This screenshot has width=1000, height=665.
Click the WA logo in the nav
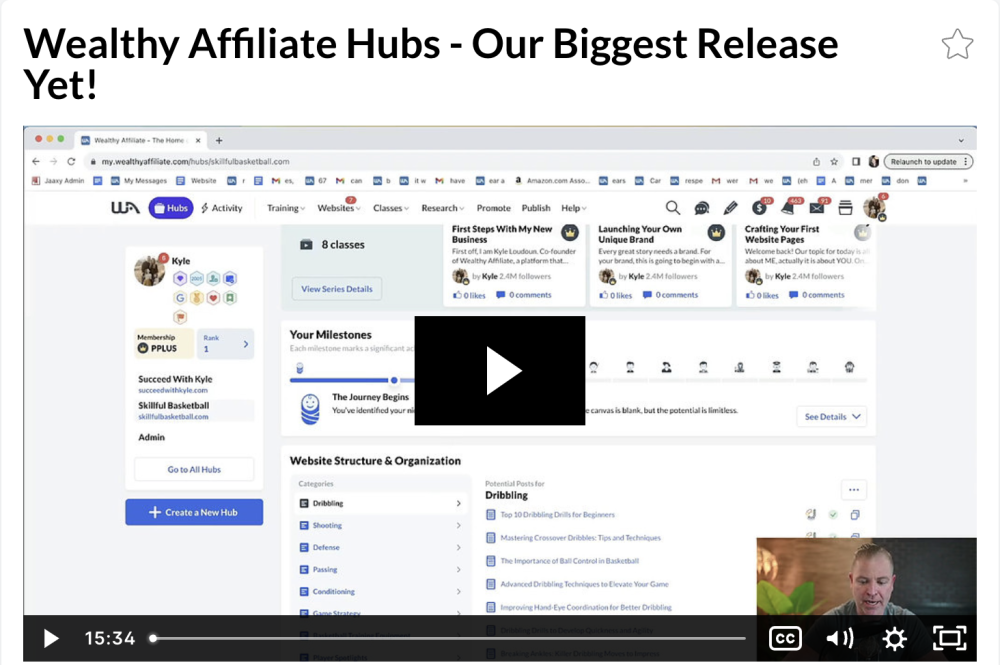[x=125, y=208]
